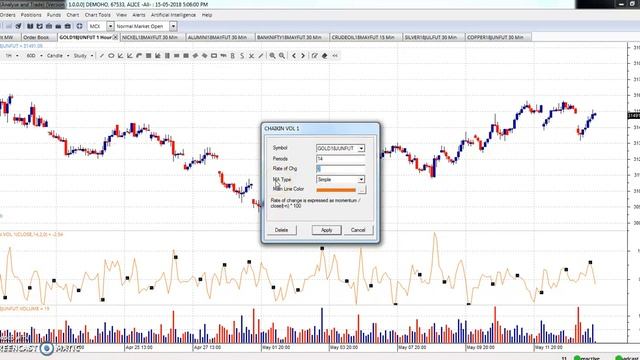Open the Funds menu
Viewport: 640px width, 360px height.
(x=53, y=15)
